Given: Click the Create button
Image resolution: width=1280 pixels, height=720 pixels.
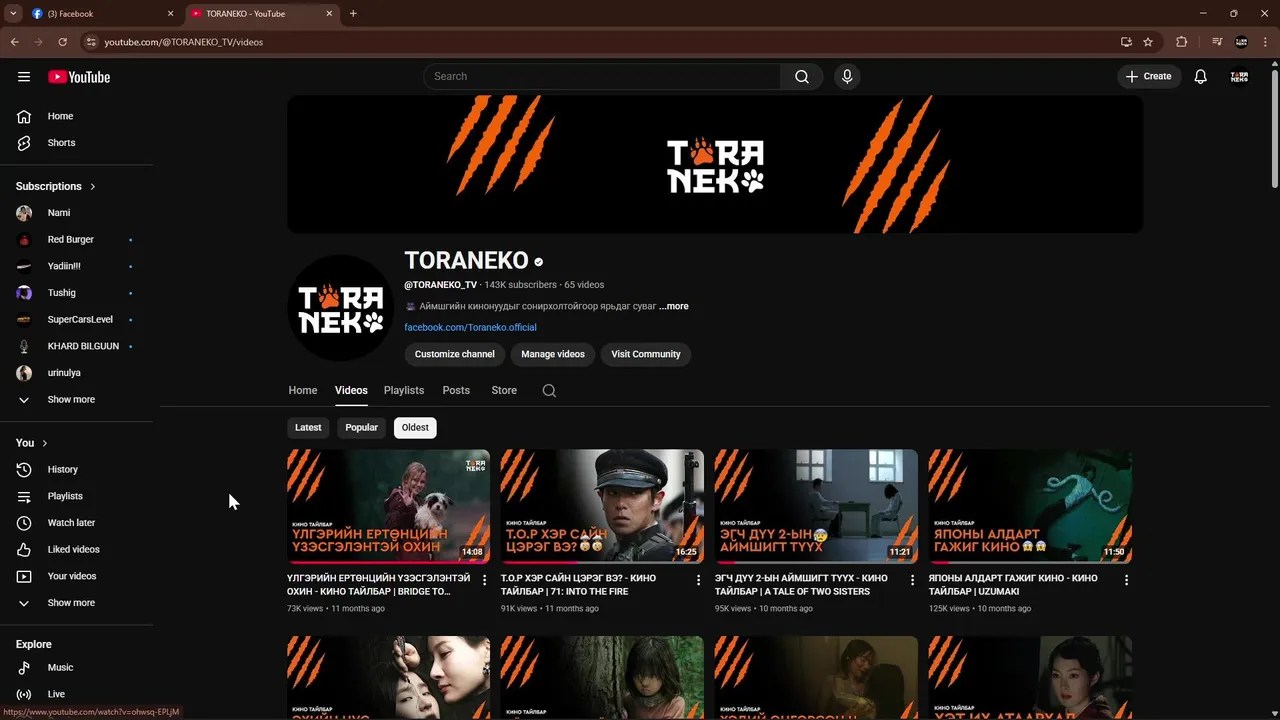Looking at the screenshot, I should tap(1149, 77).
